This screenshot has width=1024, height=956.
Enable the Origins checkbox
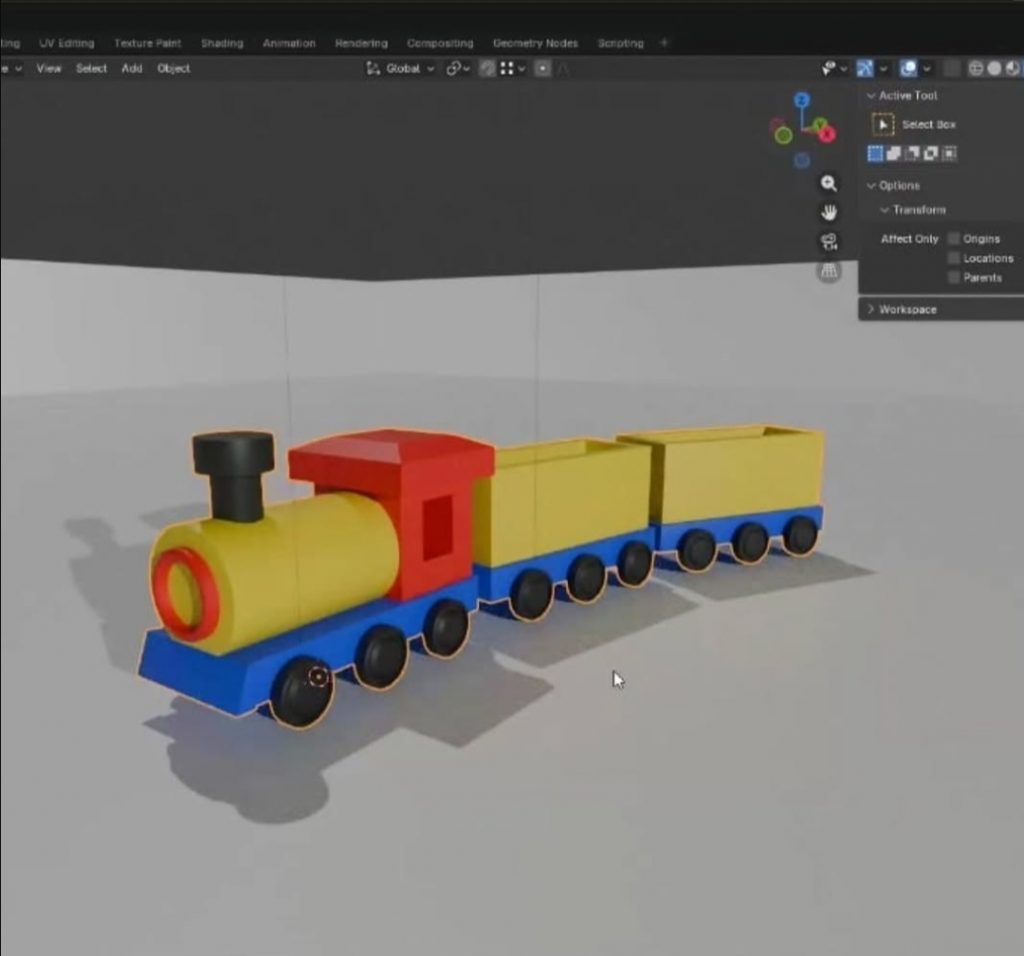(x=954, y=239)
